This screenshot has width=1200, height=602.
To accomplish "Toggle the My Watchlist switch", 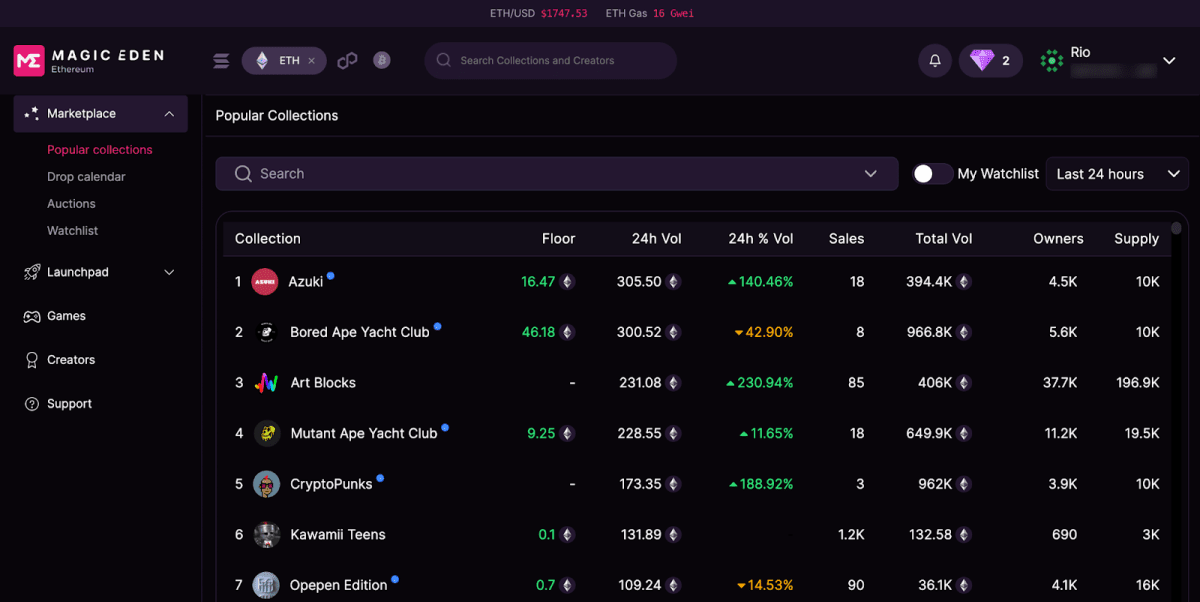I will tap(932, 174).
